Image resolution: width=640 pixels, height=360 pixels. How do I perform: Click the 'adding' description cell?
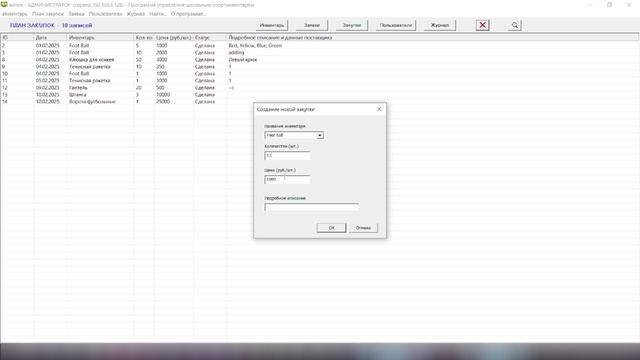(236, 53)
